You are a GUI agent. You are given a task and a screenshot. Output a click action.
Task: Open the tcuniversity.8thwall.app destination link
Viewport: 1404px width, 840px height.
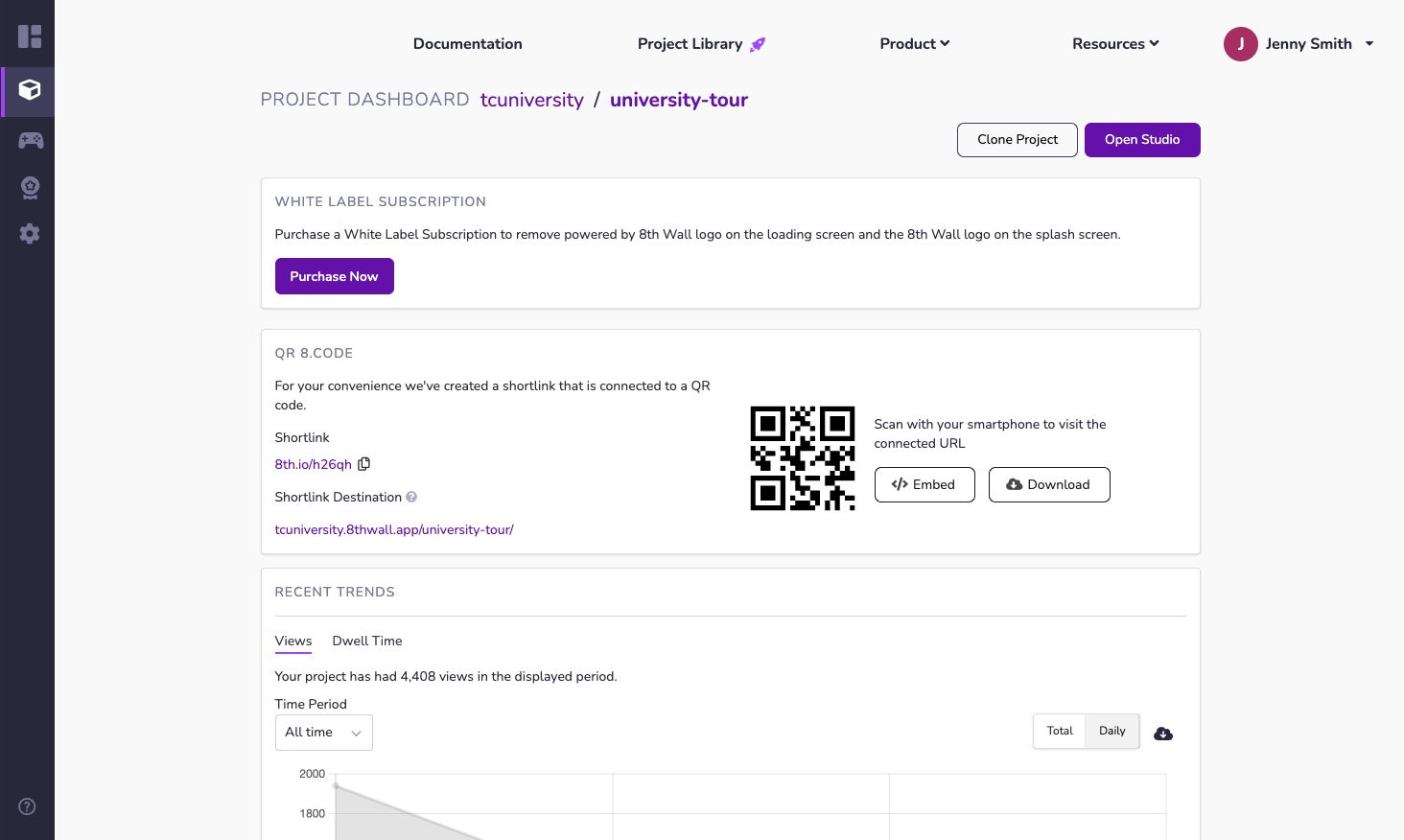[394, 529]
